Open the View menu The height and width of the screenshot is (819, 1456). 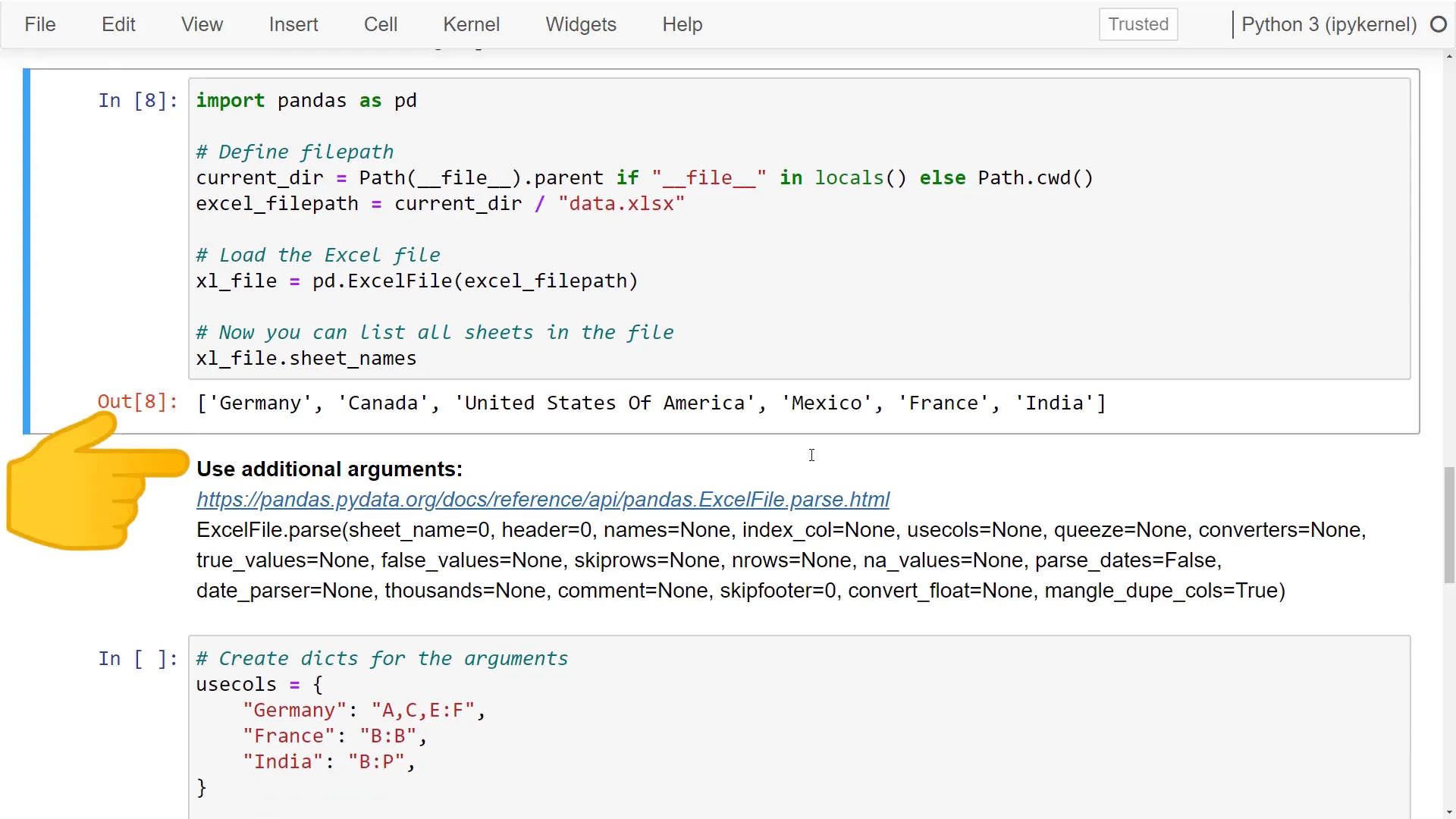[201, 24]
